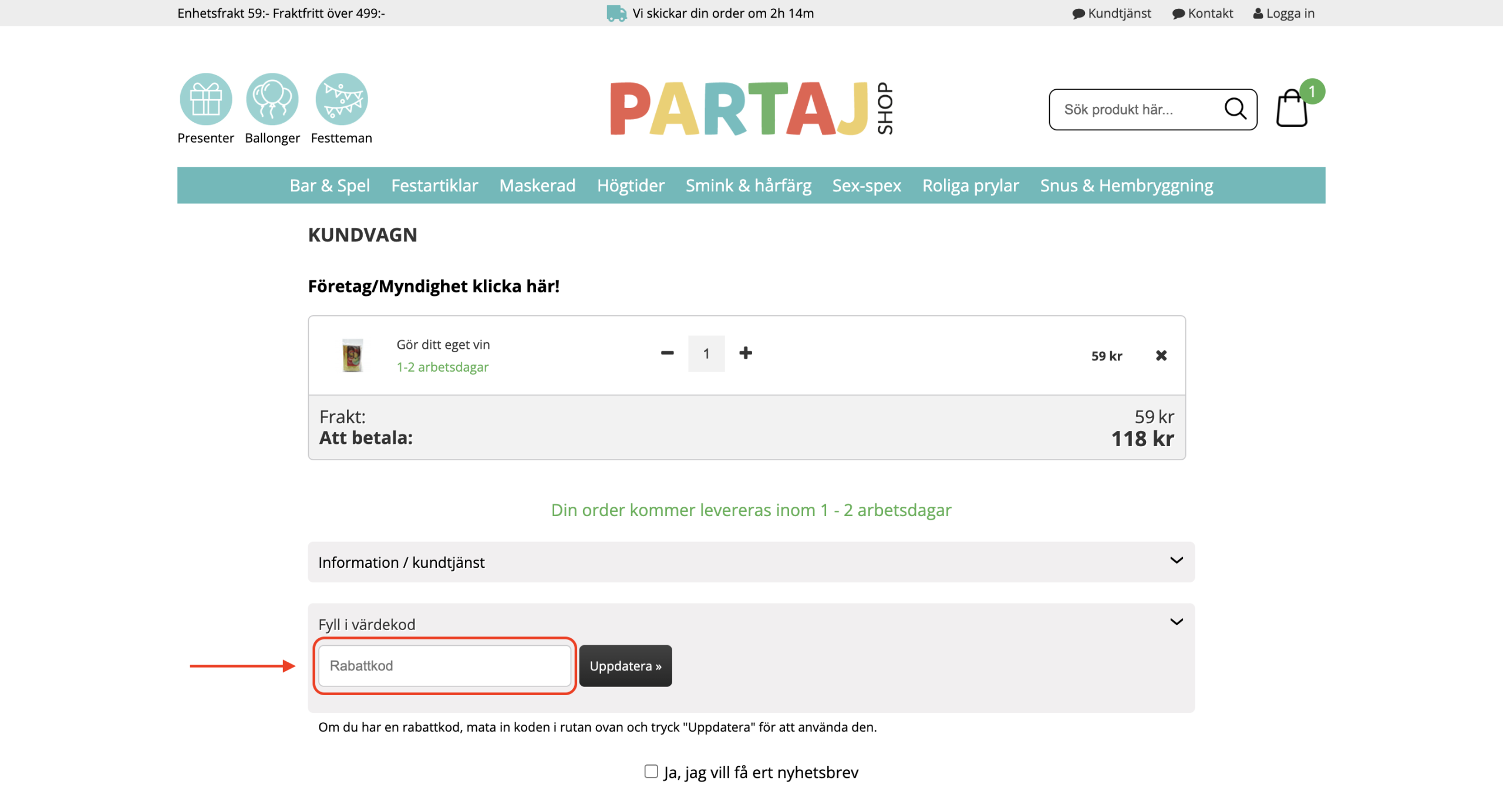Click the PARTAJ SHOP logo

tap(751, 109)
